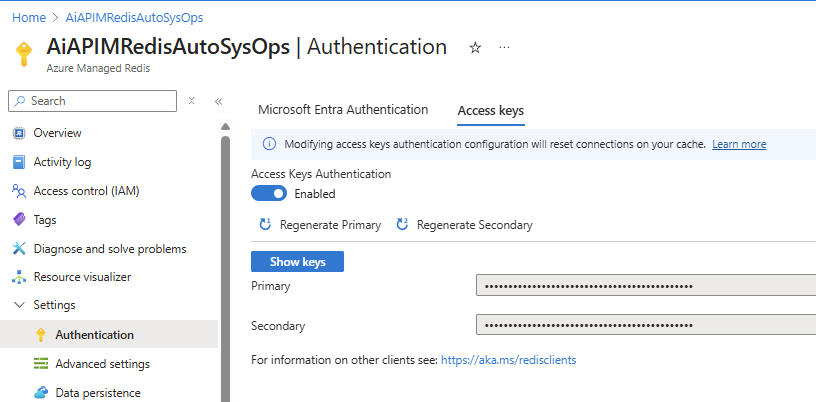This screenshot has height=402, width=816.
Task: Open Resource visualizer page
Action: point(82,277)
